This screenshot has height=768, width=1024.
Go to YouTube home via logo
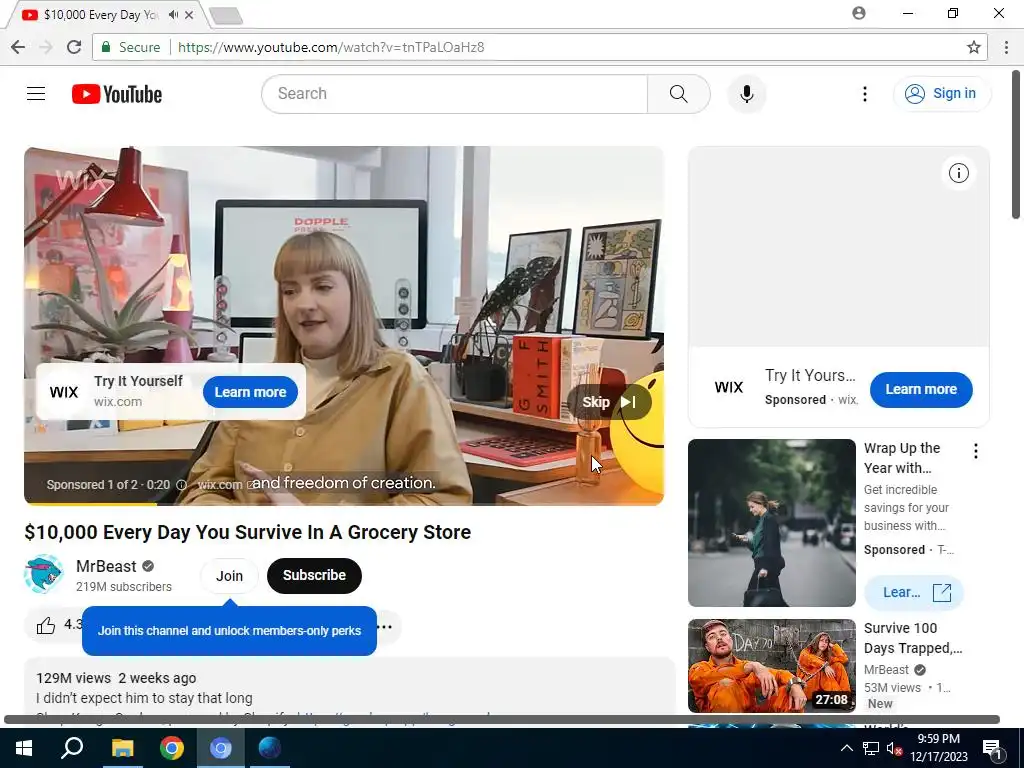click(117, 94)
